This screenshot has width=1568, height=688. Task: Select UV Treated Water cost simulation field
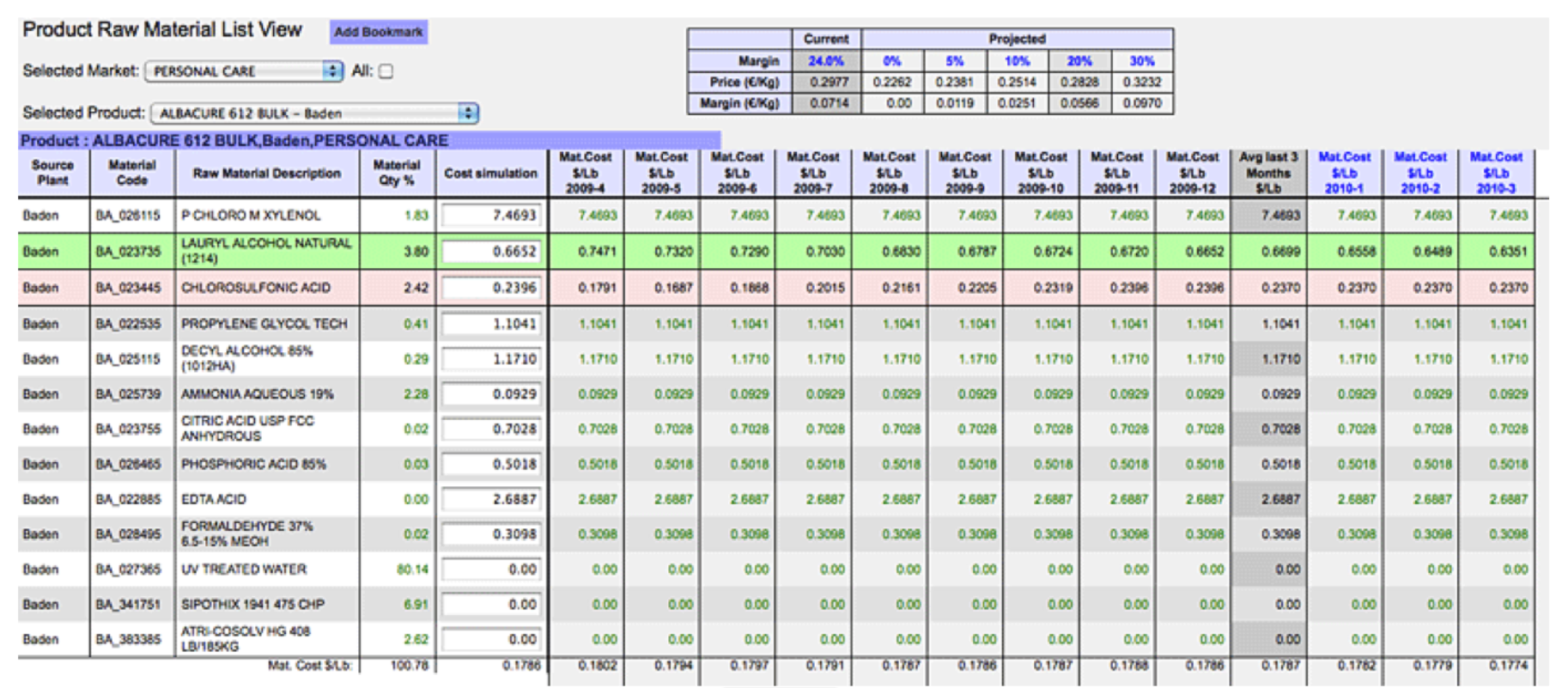491,569
